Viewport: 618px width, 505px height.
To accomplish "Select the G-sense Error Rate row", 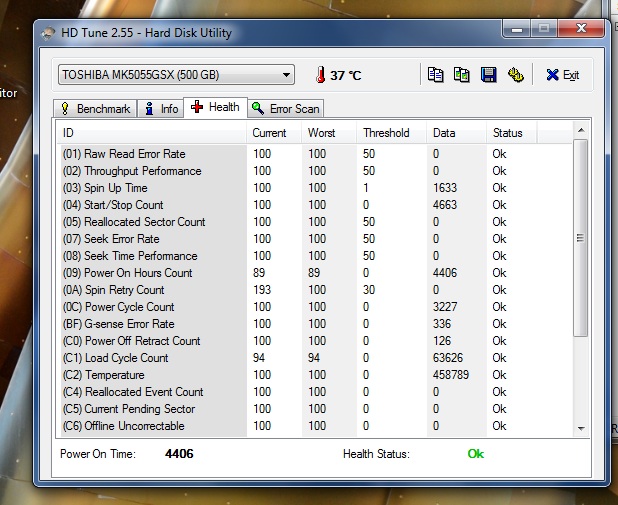I will tap(315, 324).
